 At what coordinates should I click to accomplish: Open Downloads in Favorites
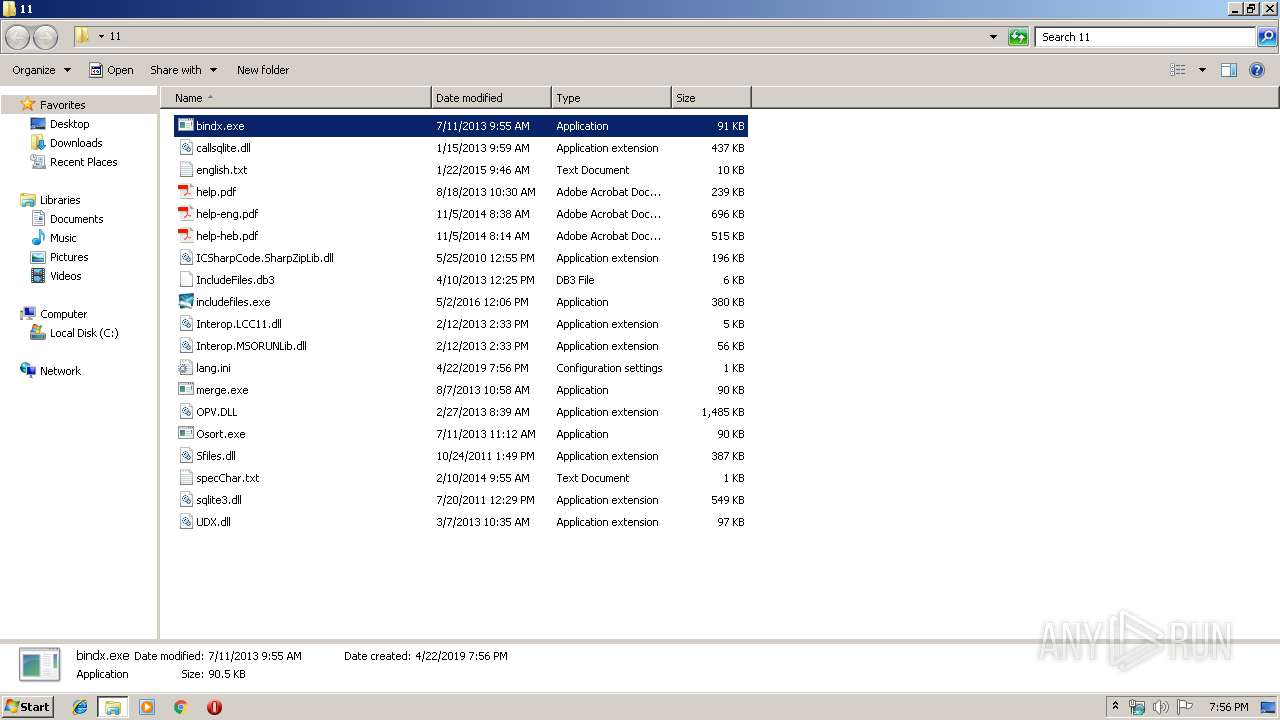[76, 143]
